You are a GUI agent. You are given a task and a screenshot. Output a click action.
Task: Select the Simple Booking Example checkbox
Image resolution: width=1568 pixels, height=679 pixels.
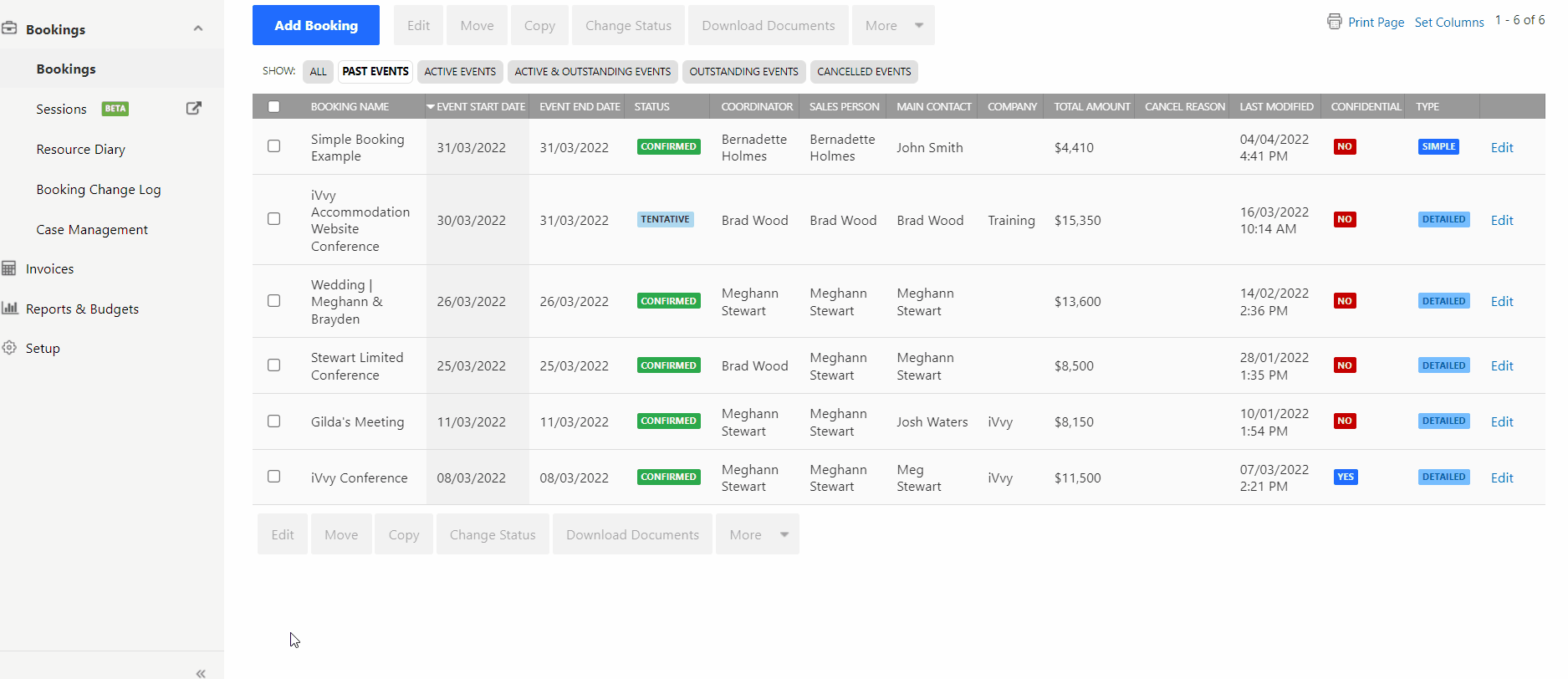pos(273,146)
